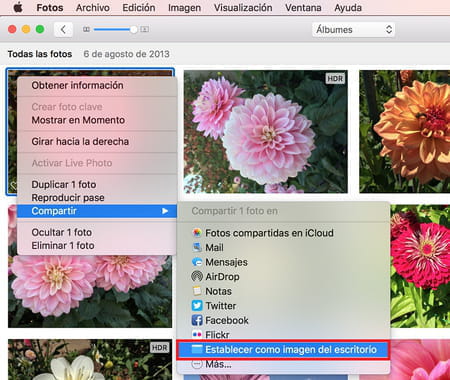Screen dimensions: 450x380
Task: Select the Notas notepad icon
Action: click(197, 291)
